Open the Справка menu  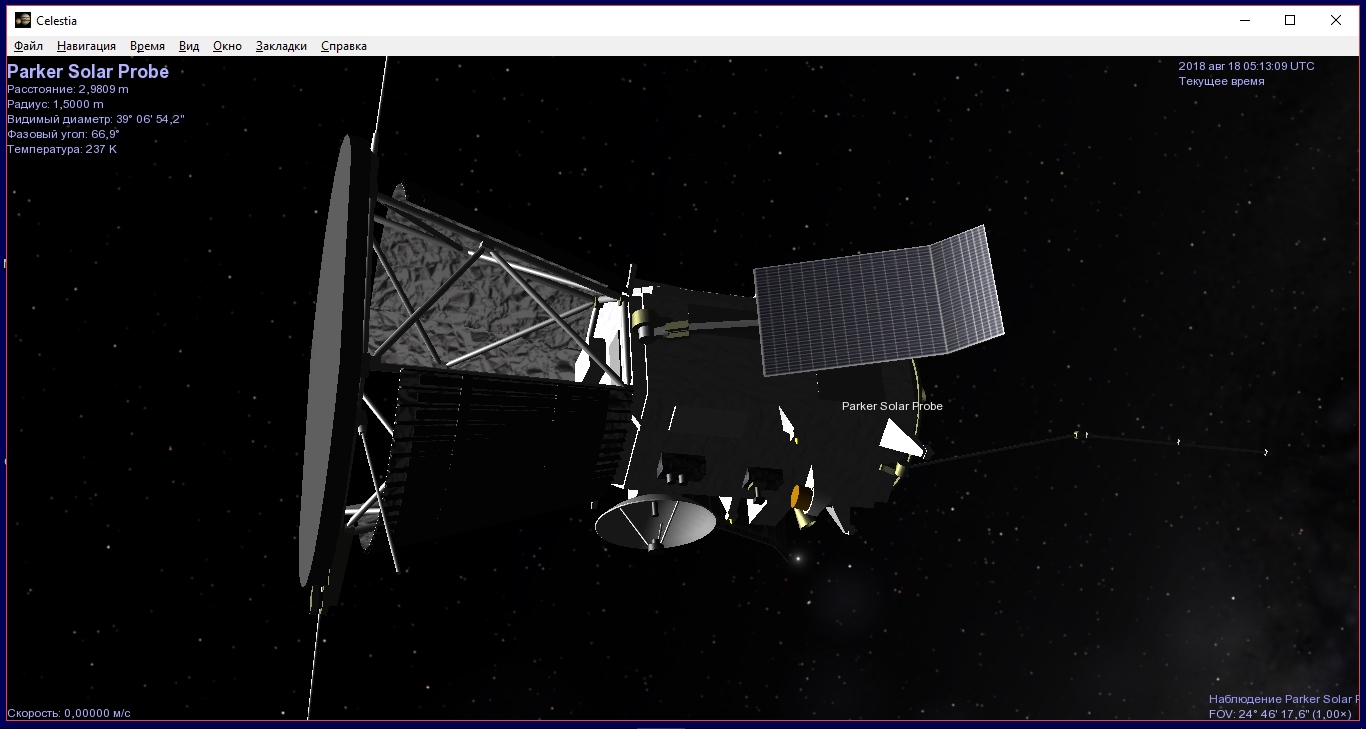(x=343, y=46)
